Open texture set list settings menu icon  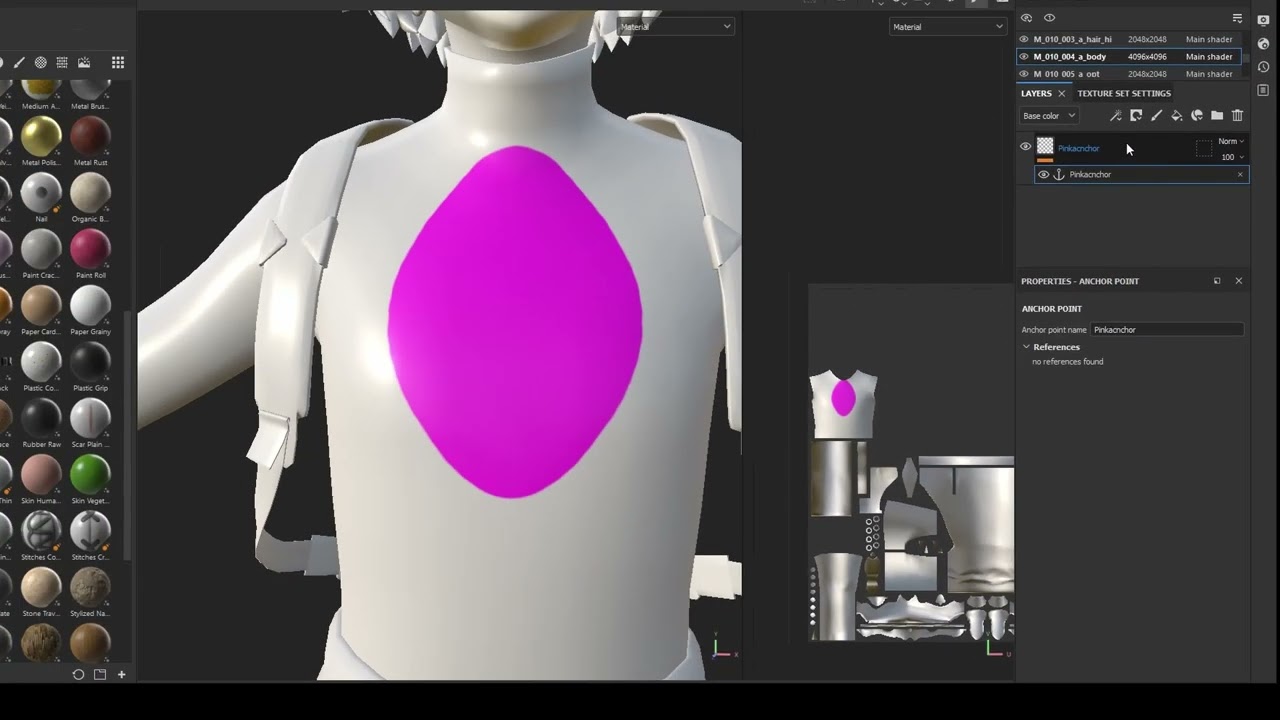pyautogui.click(x=1237, y=18)
